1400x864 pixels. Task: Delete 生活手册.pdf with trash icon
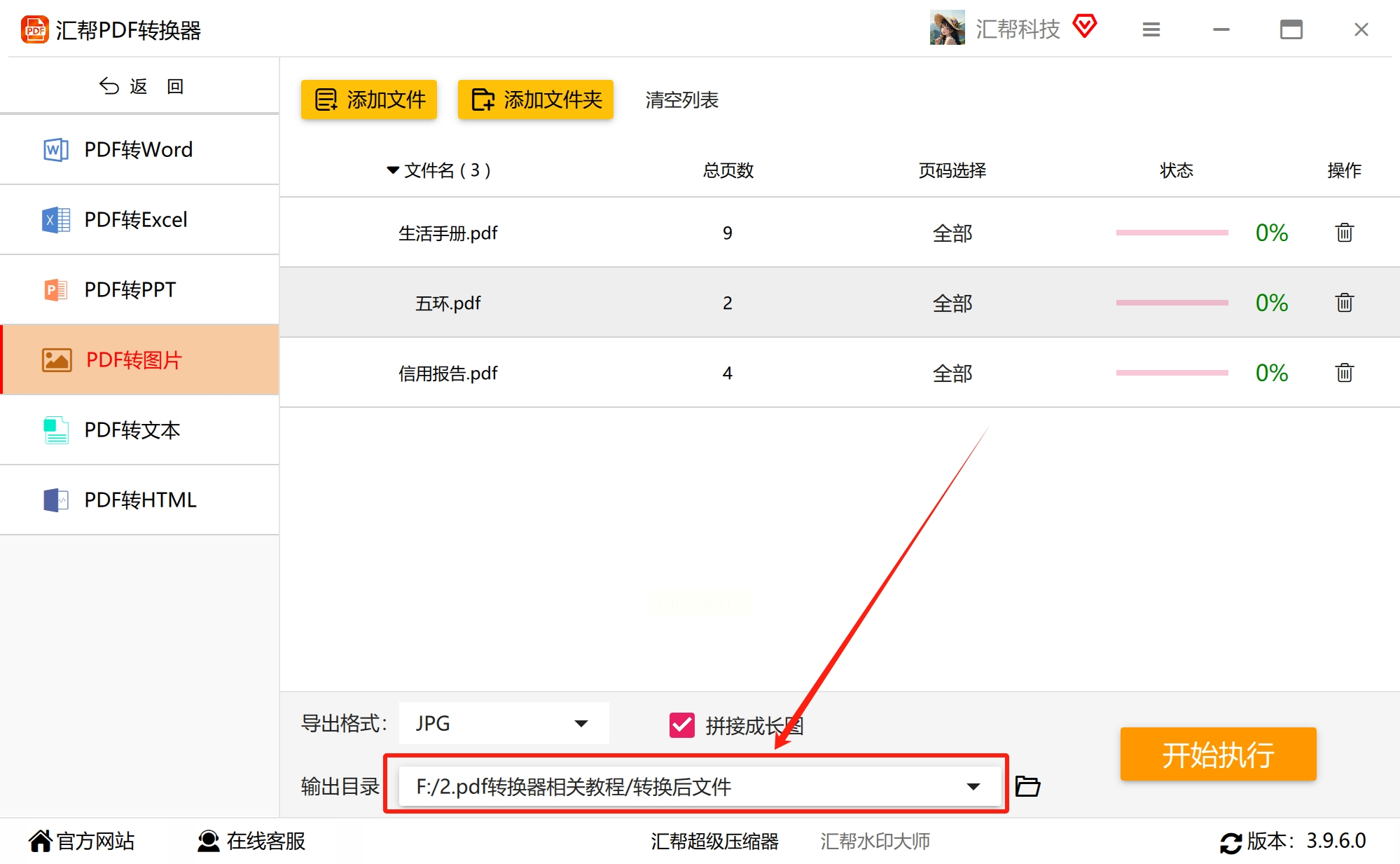tap(1343, 233)
